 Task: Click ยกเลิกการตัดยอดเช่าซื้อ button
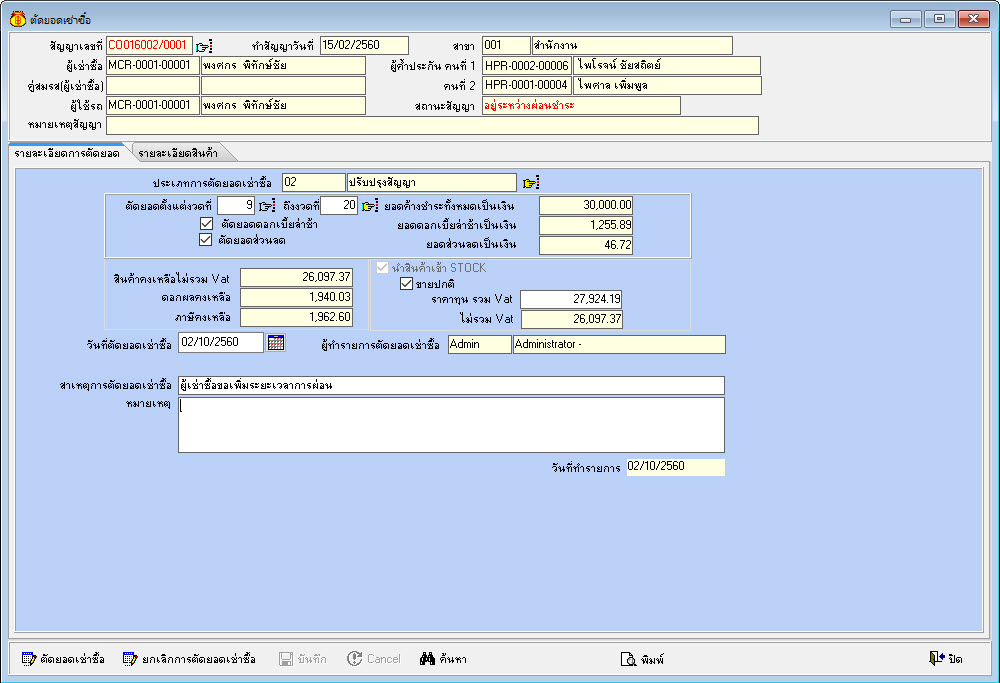pos(189,659)
